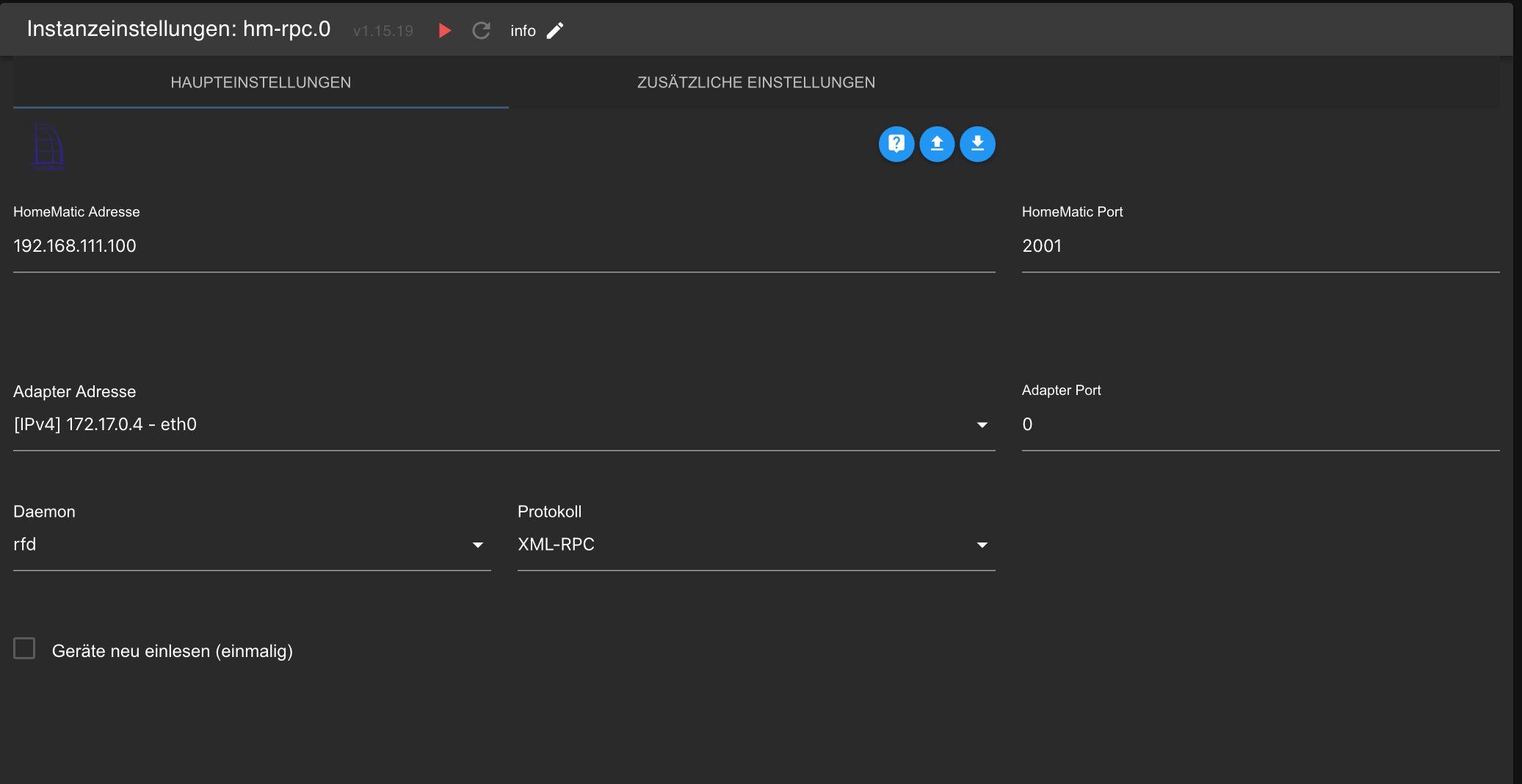Click the version number v1.15.19
This screenshot has width=1522, height=784.
pyautogui.click(x=383, y=31)
